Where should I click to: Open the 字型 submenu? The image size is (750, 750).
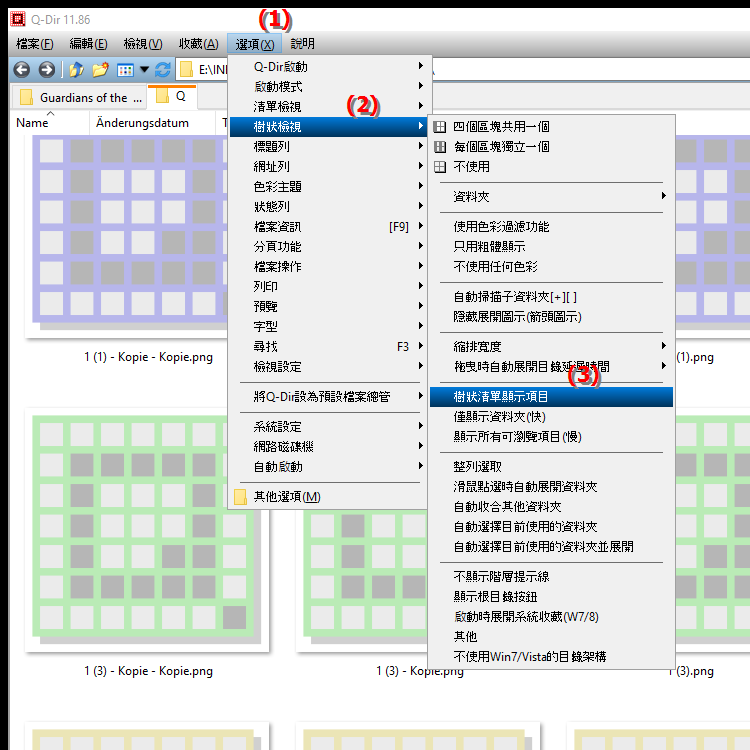coord(328,327)
